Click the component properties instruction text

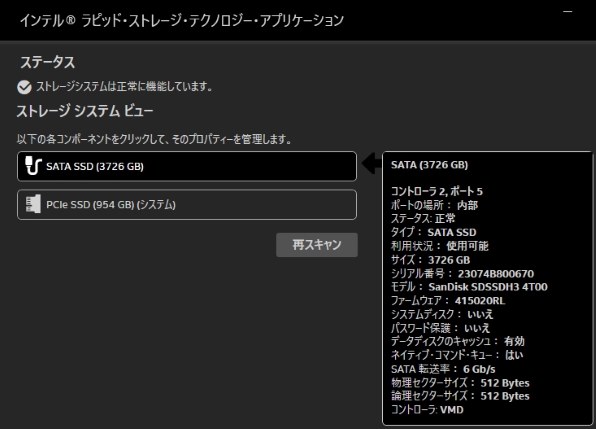pos(154,139)
